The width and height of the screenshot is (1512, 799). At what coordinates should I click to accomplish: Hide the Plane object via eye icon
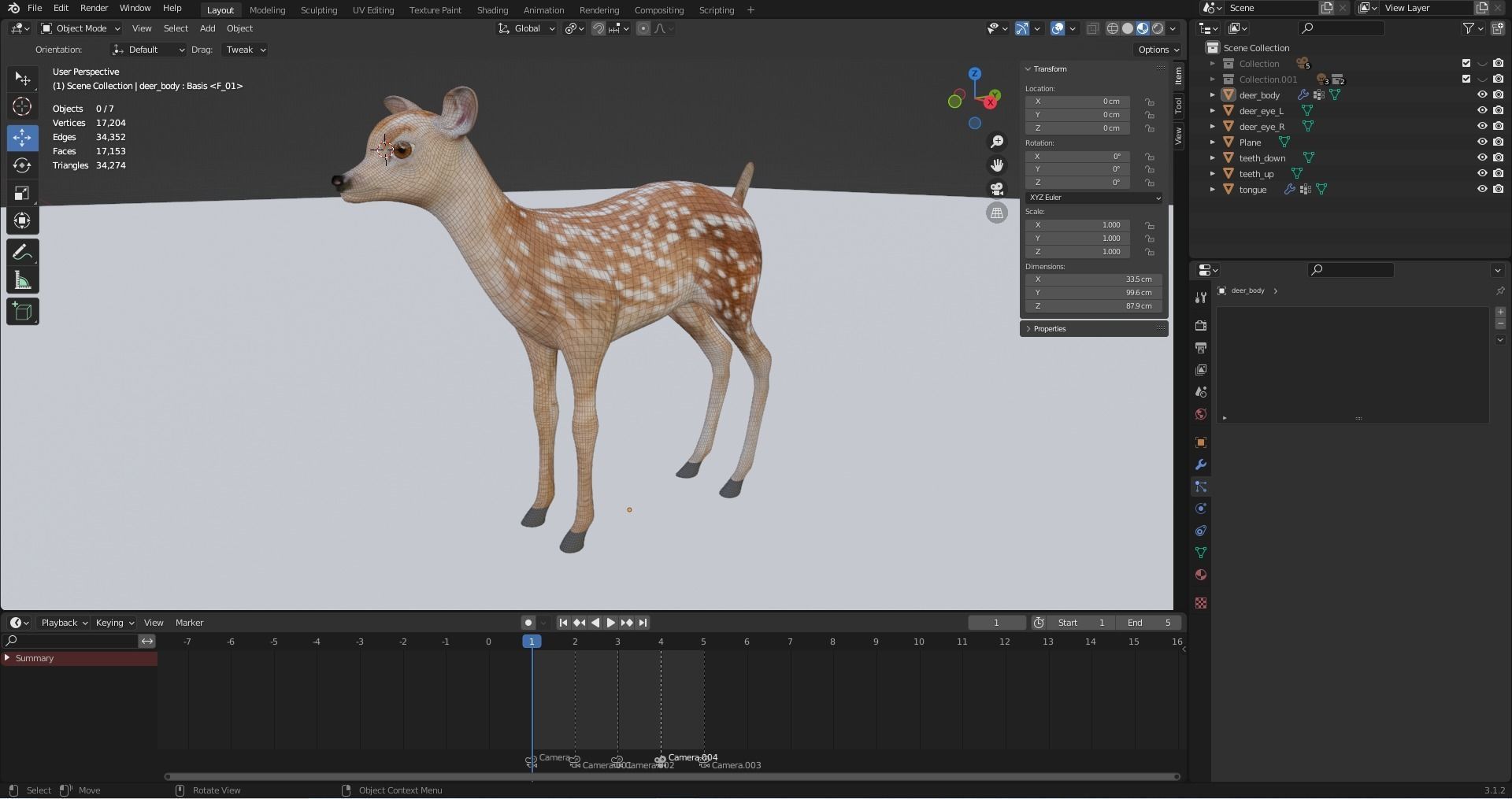coord(1482,142)
